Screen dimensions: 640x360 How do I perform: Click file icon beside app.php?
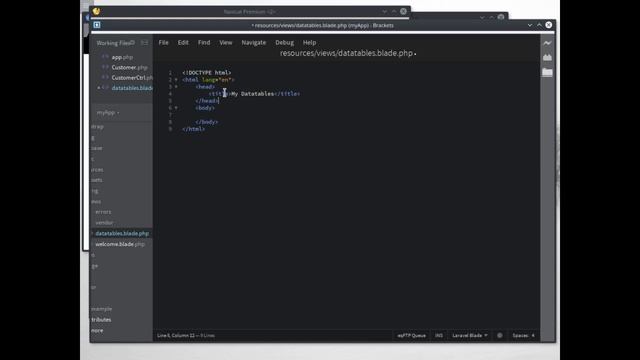(105, 57)
